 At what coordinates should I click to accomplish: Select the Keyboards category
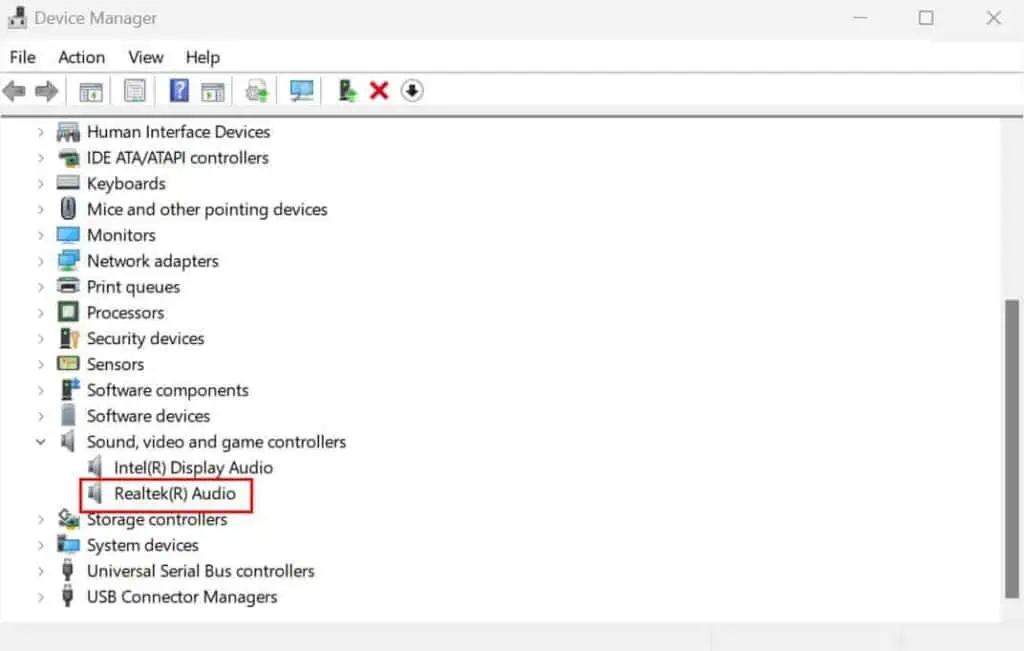coord(125,183)
